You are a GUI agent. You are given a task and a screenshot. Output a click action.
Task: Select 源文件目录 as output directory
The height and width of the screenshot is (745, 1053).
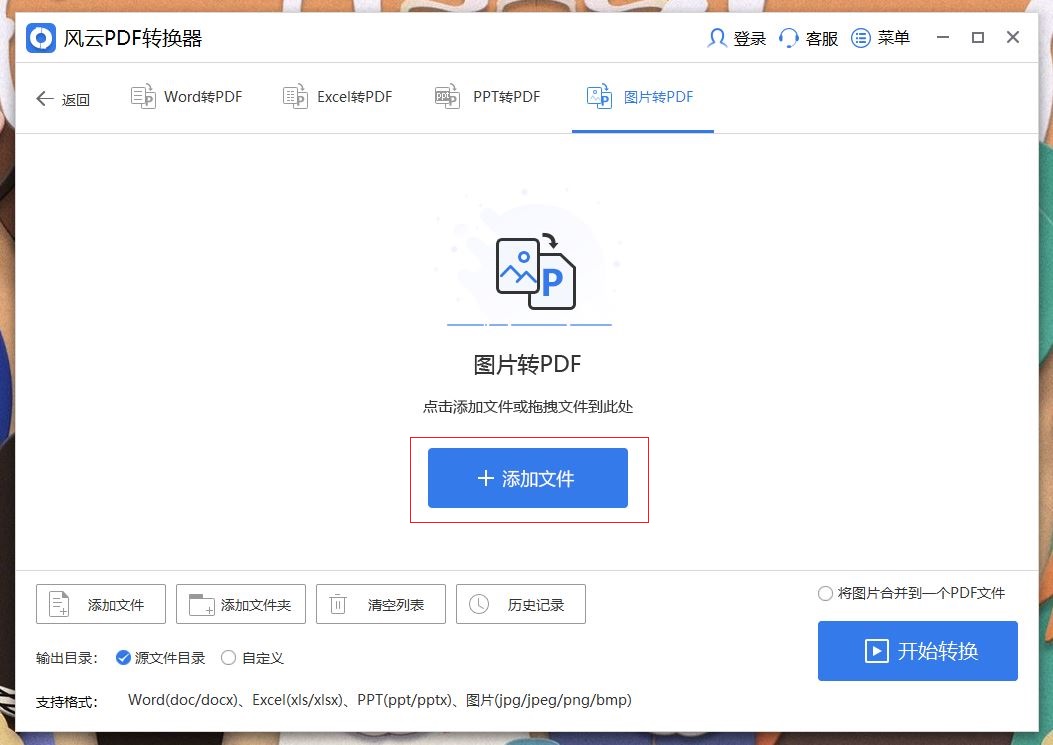point(123,658)
